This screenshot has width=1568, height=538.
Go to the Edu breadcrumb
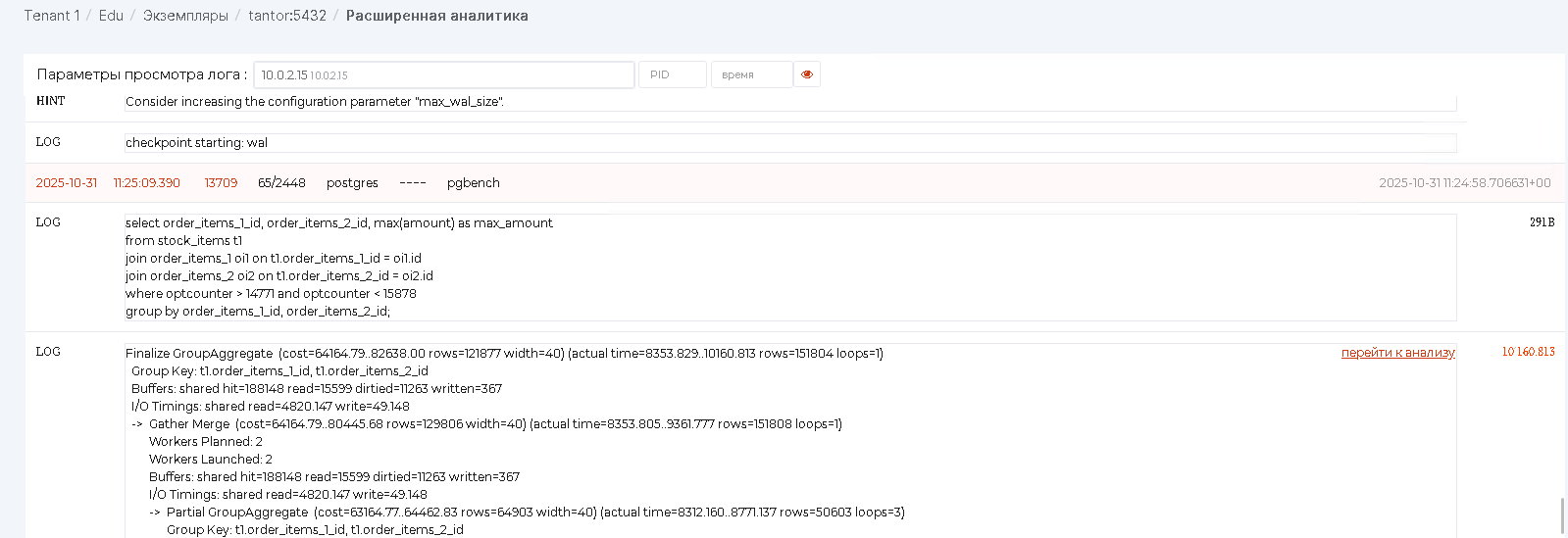point(111,16)
